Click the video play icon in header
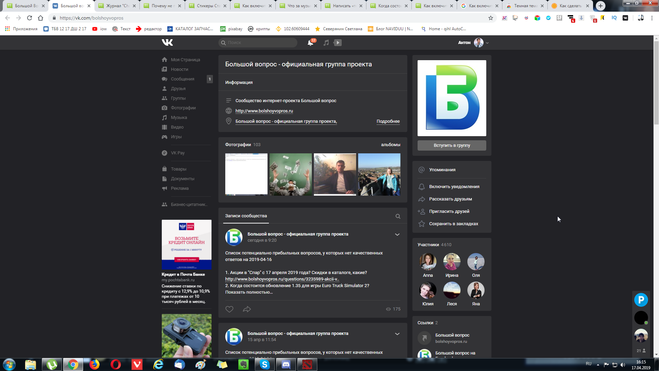This screenshot has width=659, height=371. (x=337, y=42)
